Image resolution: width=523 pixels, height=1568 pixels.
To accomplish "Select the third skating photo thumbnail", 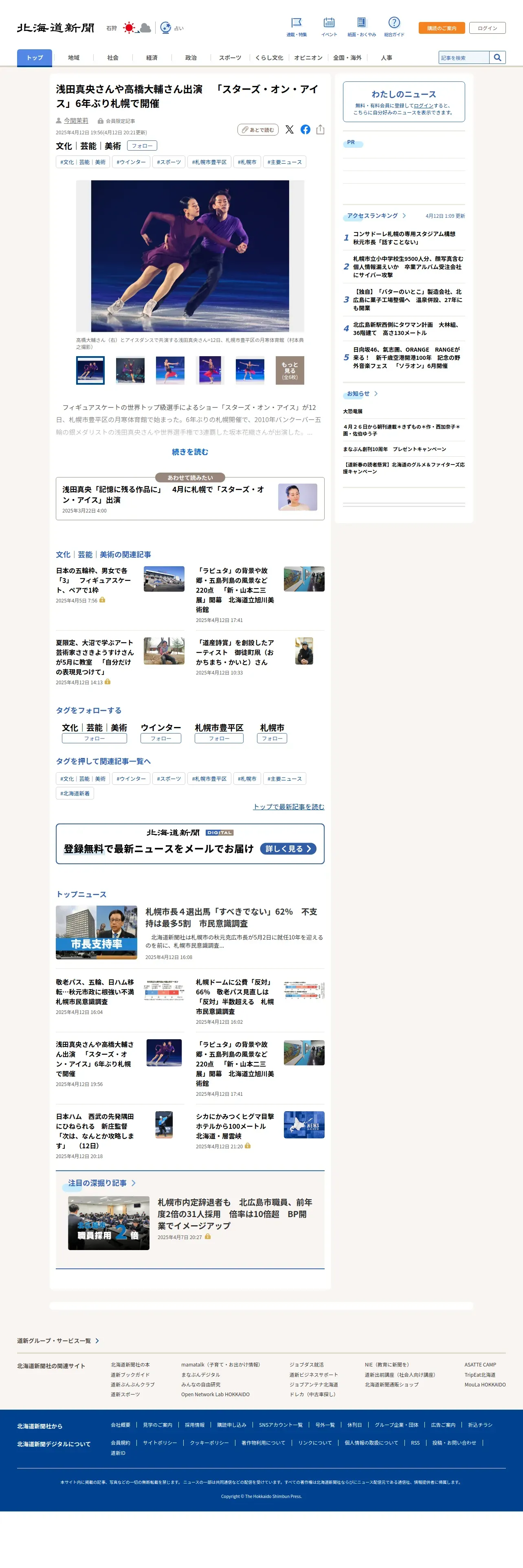I will [170, 370].
